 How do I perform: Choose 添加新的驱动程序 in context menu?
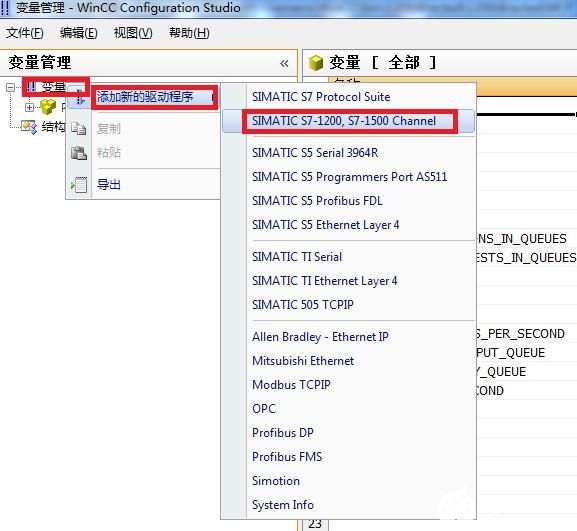pyautogui.click(x=145, y=97)
